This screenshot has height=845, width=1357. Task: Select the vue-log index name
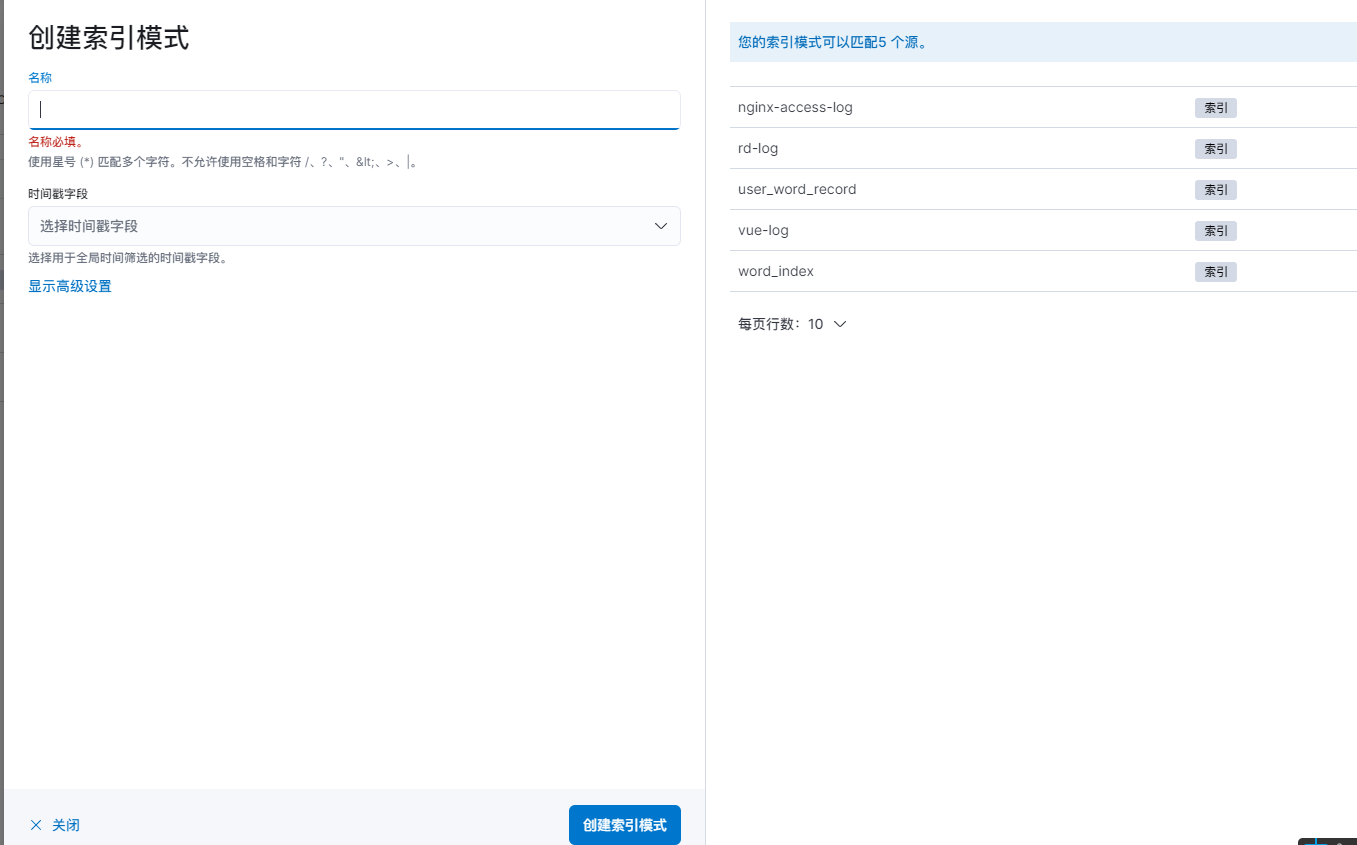pyautogui.click(x=763, y=230)
